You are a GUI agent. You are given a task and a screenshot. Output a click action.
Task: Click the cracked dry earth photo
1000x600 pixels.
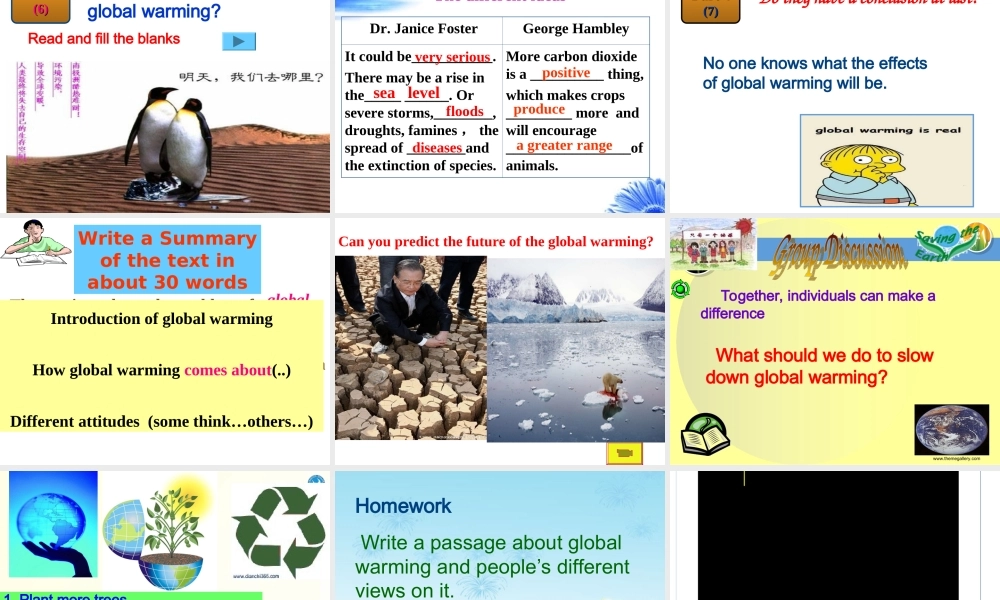(411, 348)
